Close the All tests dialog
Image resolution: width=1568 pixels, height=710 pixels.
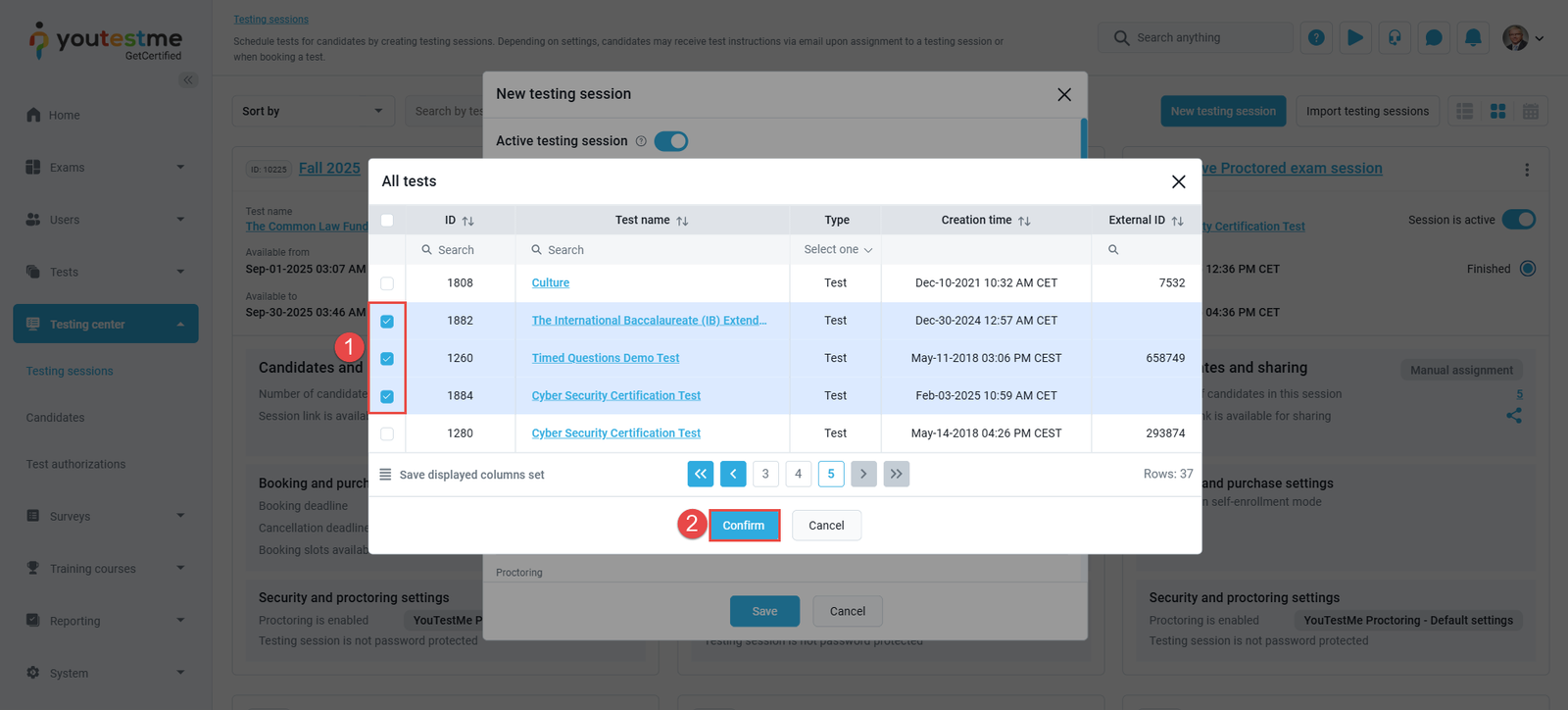pos(1179,181)
